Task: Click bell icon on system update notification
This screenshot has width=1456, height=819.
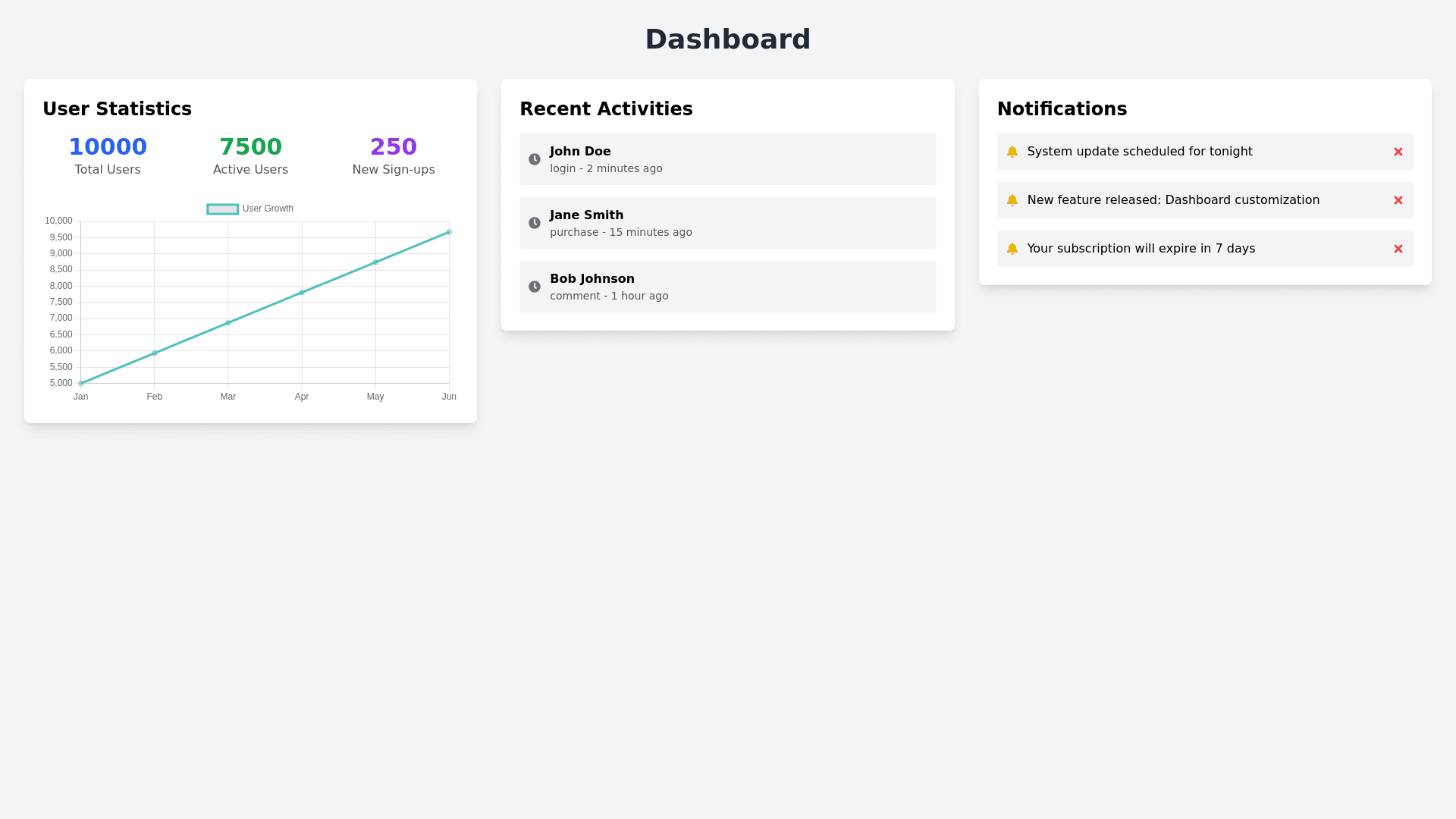Action: coord(1012,152)
